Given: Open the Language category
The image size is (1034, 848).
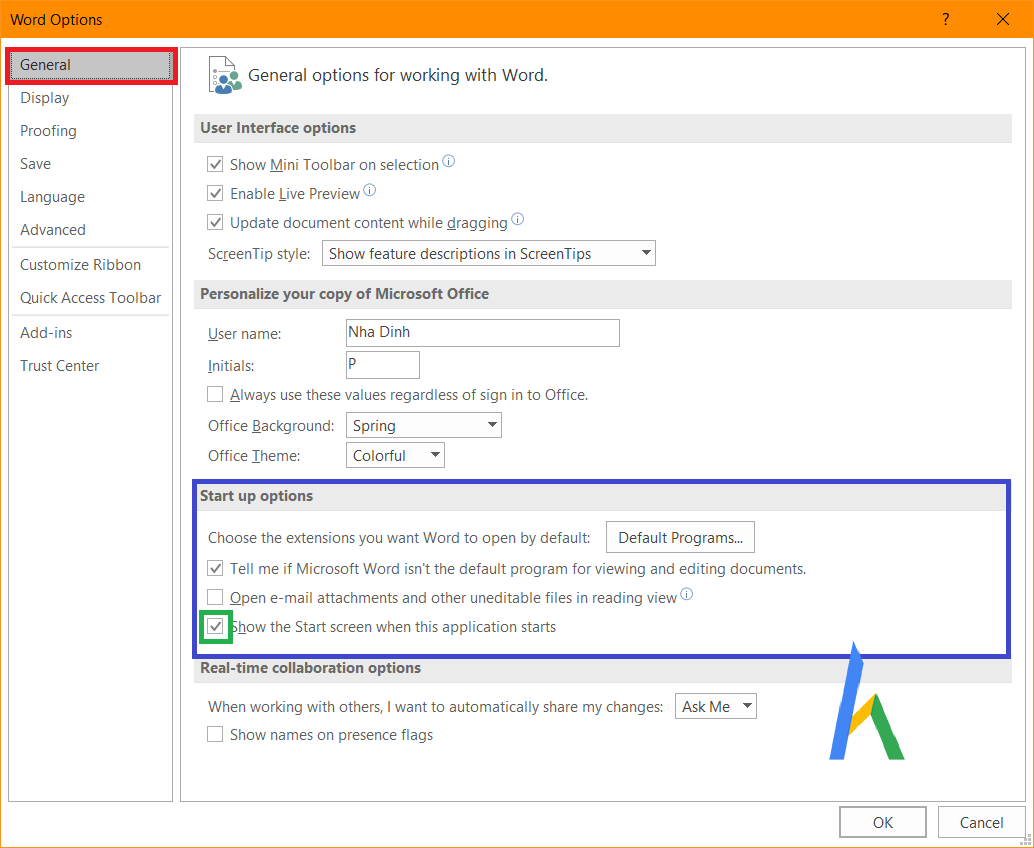Looking at the screenshot, I should coord(90,197).
